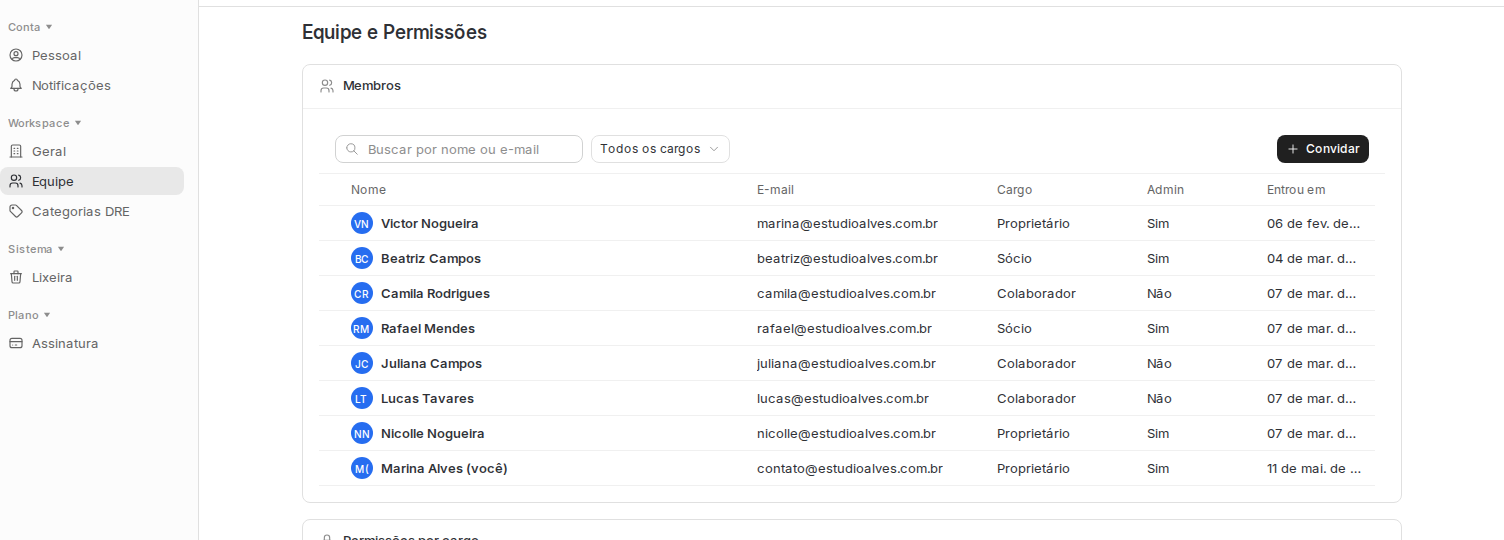Screen dimensions: 1504x540
Task: Select the name Juliana Campos
Action: click(x=431, y=363)
